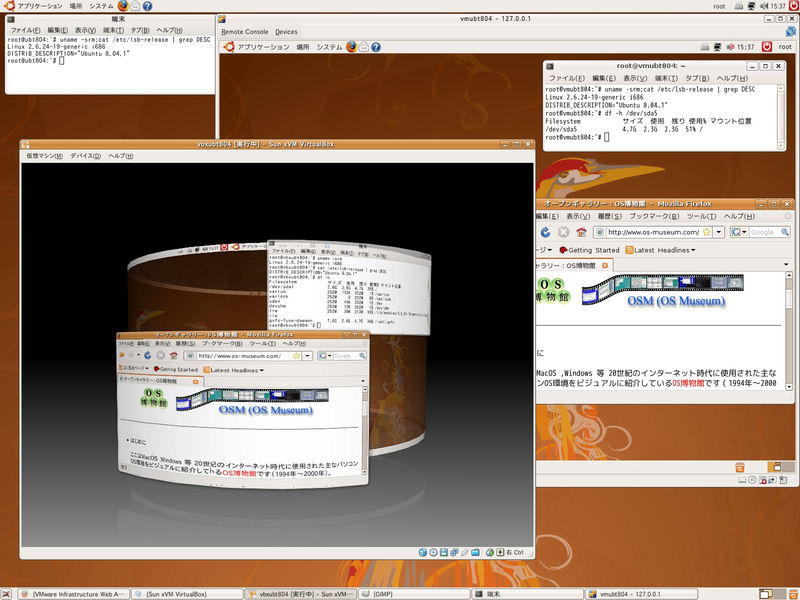Screen dimensions: 800x600
Task: Click host trash icon in bottom panel
Action: point(791,594)
